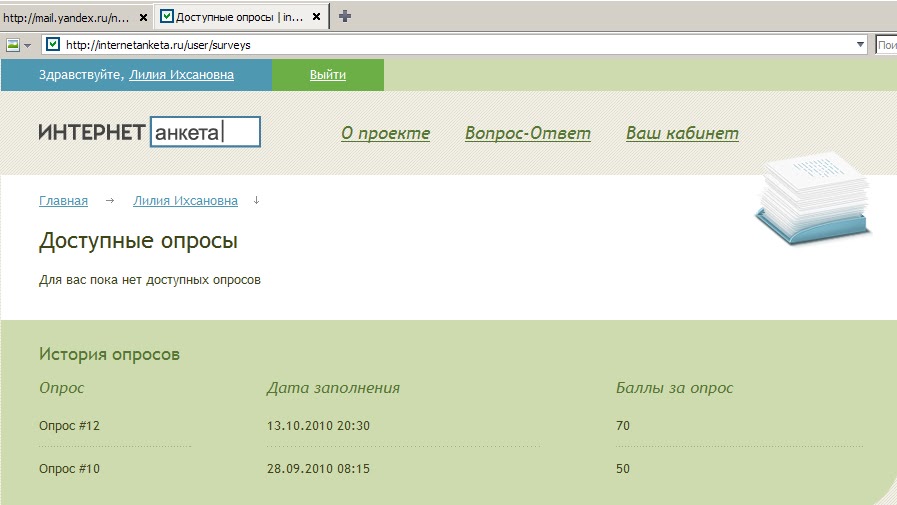Click the date 28.09.2010 08:15
This screenshot has height=505, width=897.
[x=318, y=468]
